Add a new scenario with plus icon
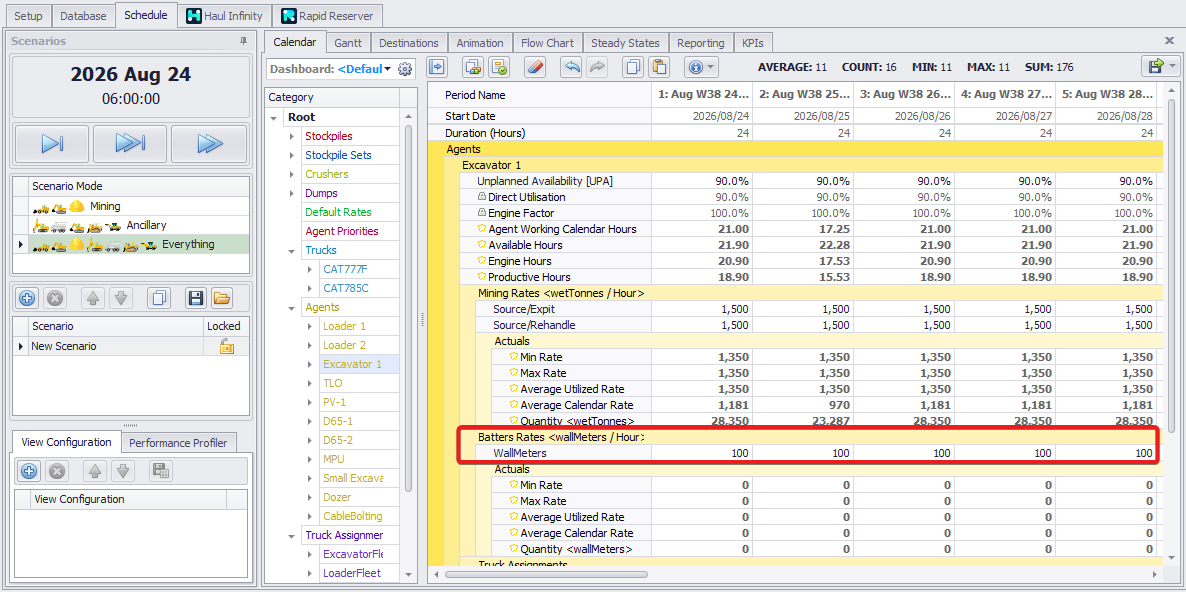Image resolution: width=1186 pixels, height=592 pixels. click(27, 298)
